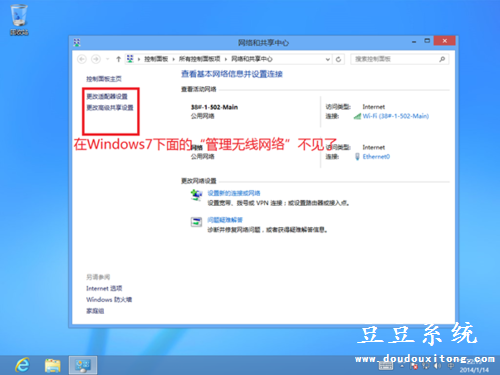Viewport: 500px width, 375px height.
Task: Click the refresh button next to address bar
Action: tap(338, 59)
